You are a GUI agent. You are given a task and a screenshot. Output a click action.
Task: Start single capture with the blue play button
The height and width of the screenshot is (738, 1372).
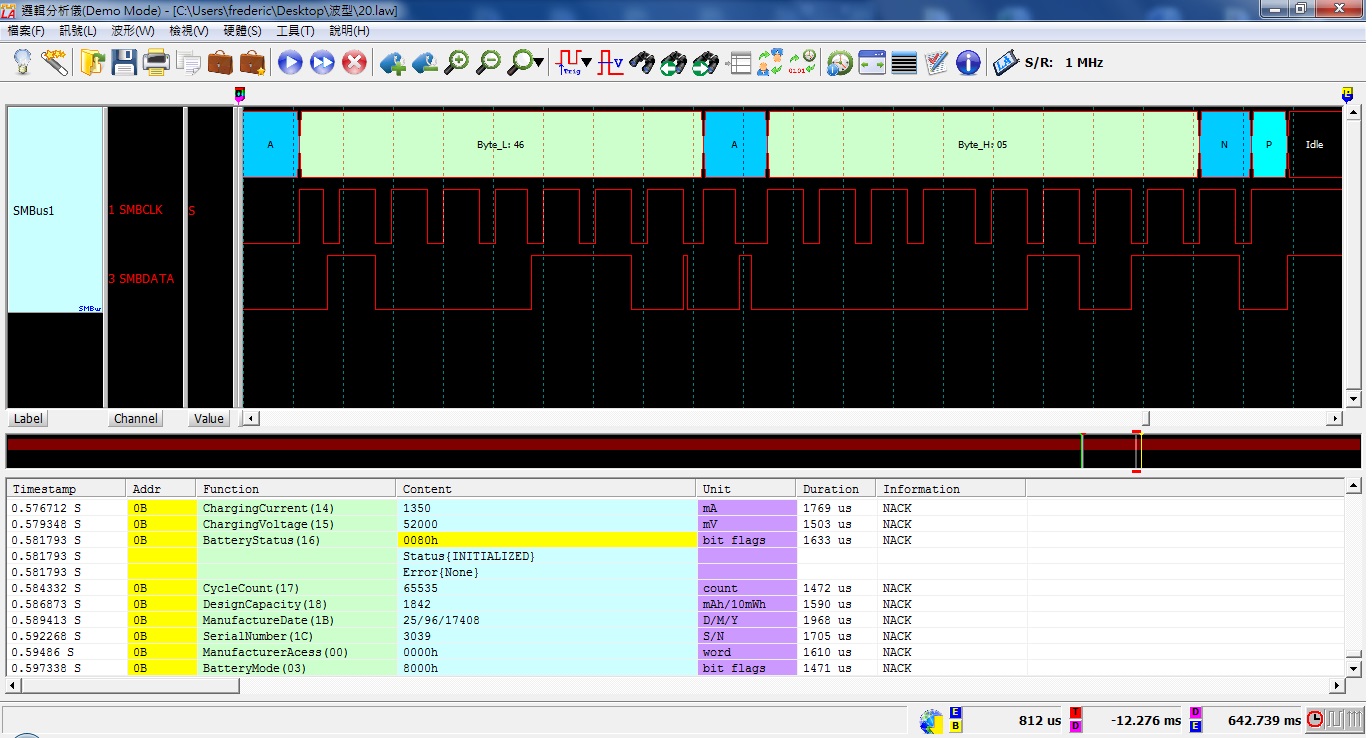(290, 63)
